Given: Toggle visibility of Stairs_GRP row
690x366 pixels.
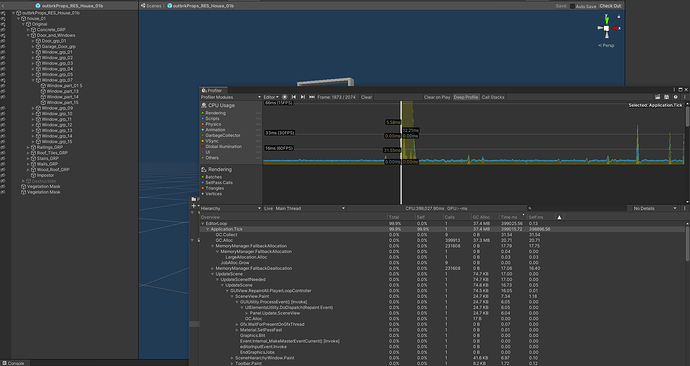Looking at the screenshot, I should click(x=3, y=158).
